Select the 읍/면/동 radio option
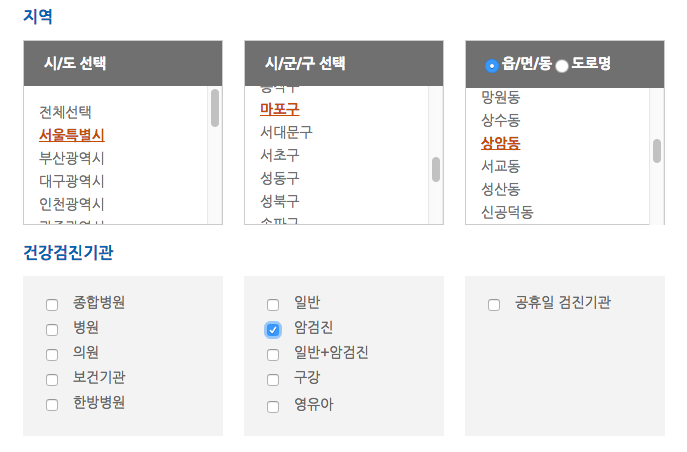The image size is (687, 452). click(492, 66)
